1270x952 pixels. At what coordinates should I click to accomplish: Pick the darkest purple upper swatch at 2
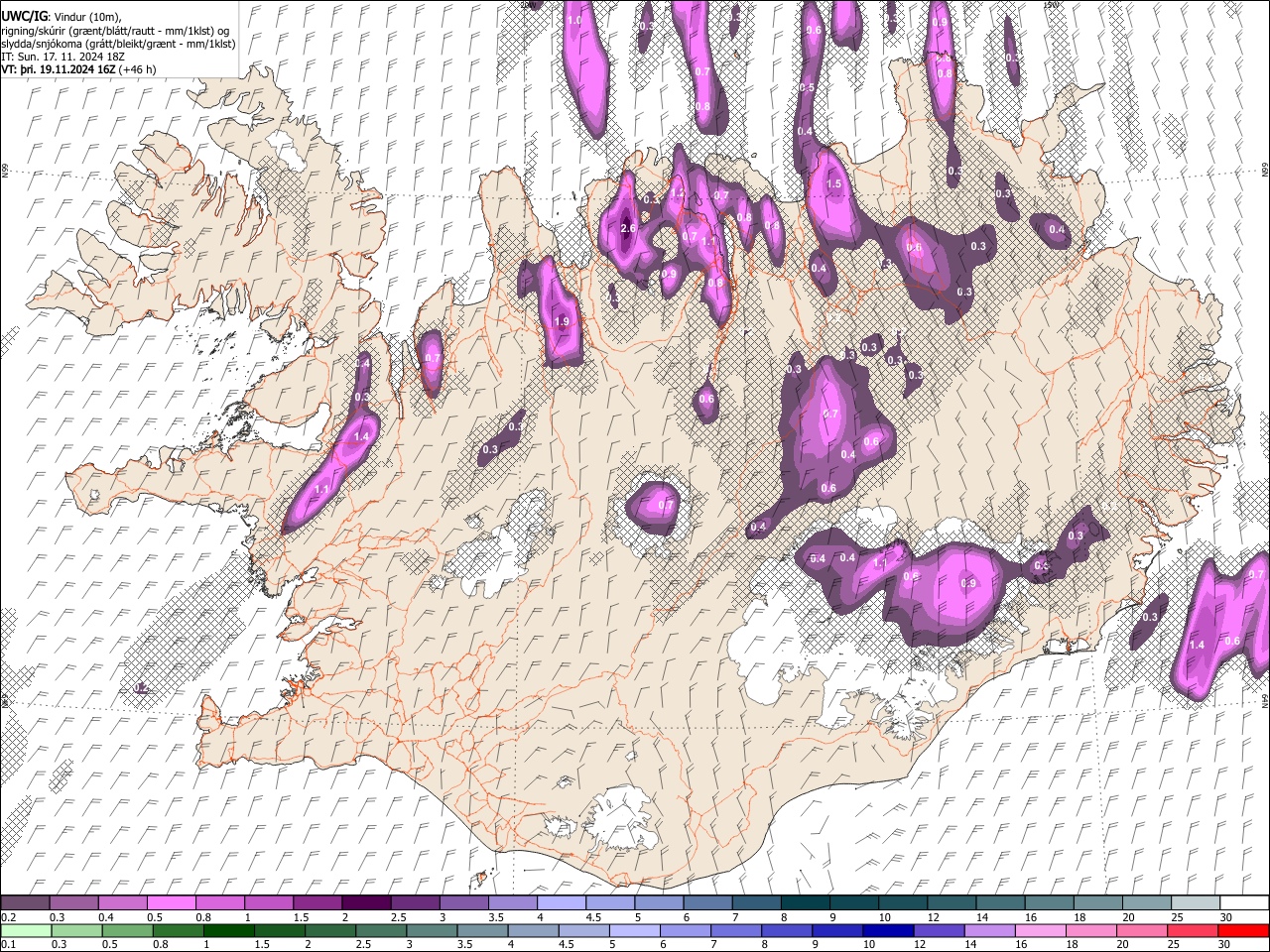[x=366, y=903]
